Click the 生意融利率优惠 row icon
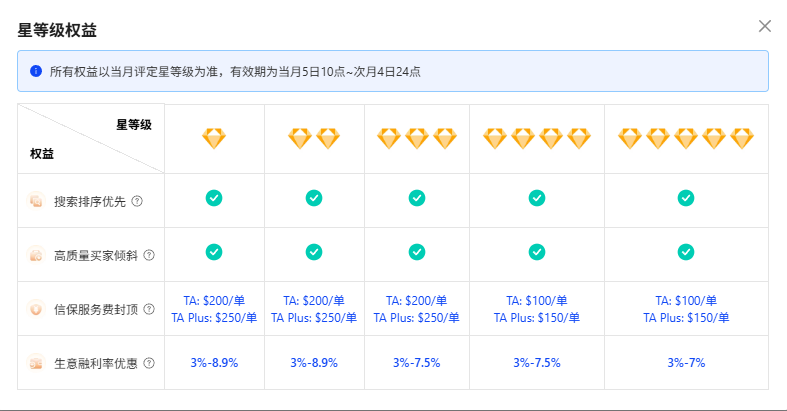 click(36, 363)
